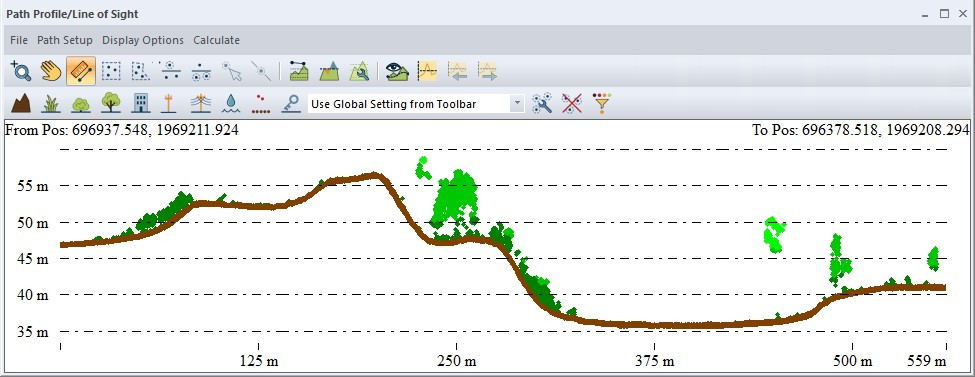
Task: Click the water drop class icon
Action: coord(231,103)
